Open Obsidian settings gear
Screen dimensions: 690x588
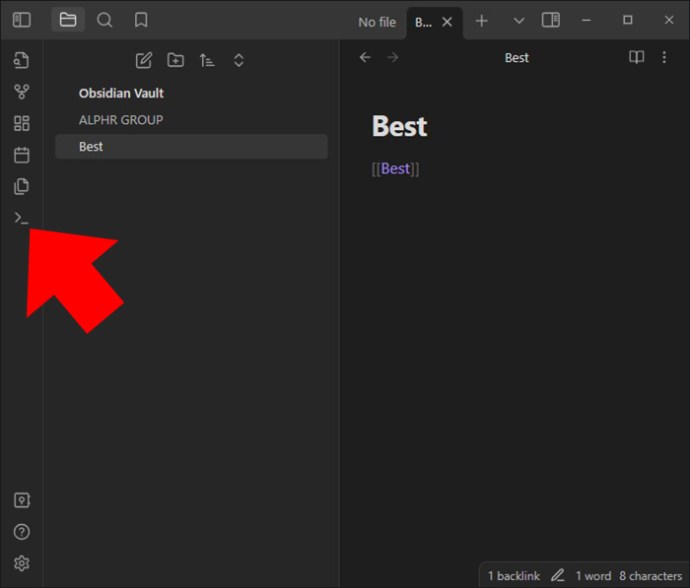(x=22, y=563)
